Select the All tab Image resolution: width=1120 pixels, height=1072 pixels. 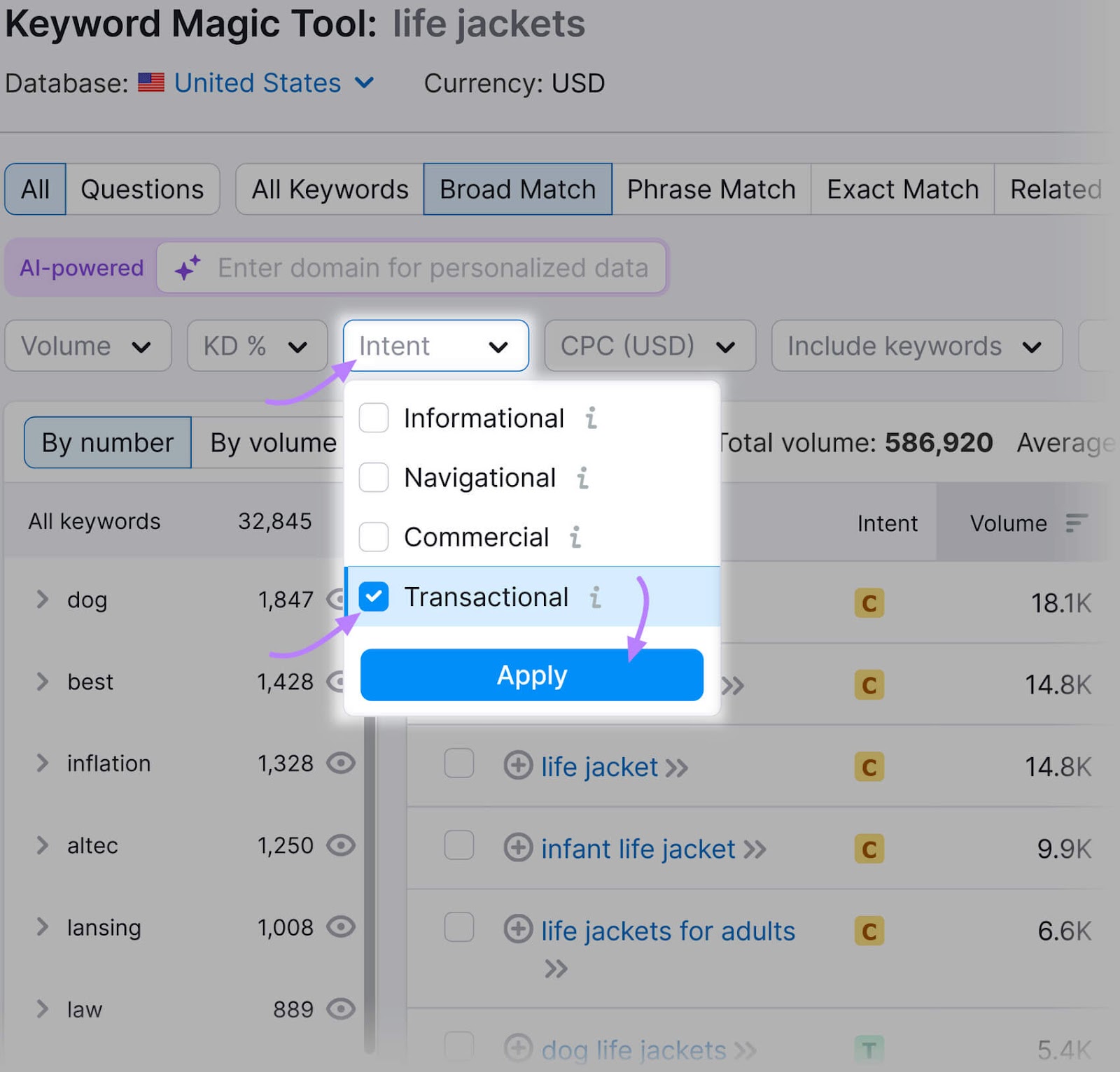(35, 189)
